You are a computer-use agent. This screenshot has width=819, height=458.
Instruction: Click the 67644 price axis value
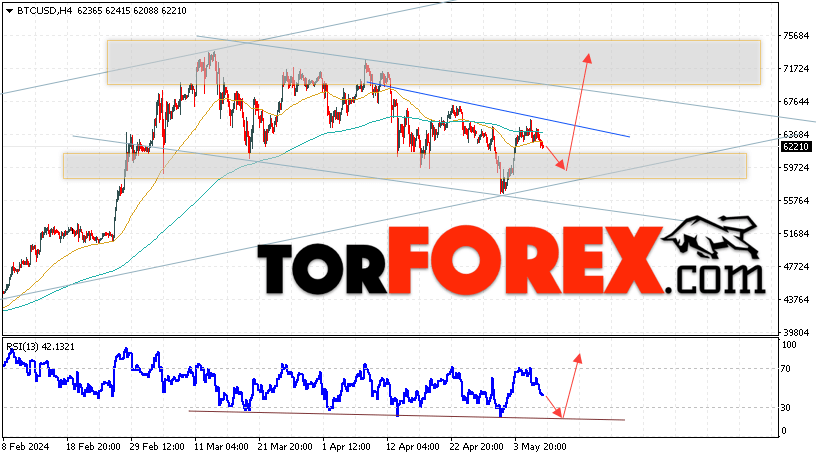point(795,101)
